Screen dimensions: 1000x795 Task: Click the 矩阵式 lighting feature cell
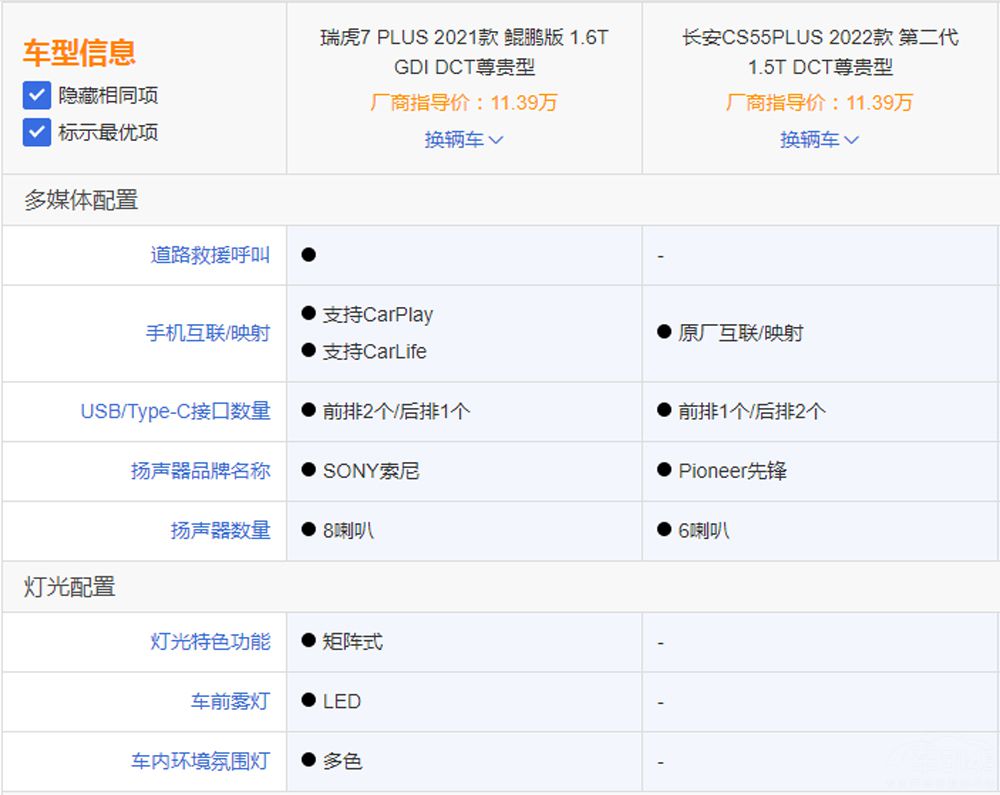coord(353,641)
